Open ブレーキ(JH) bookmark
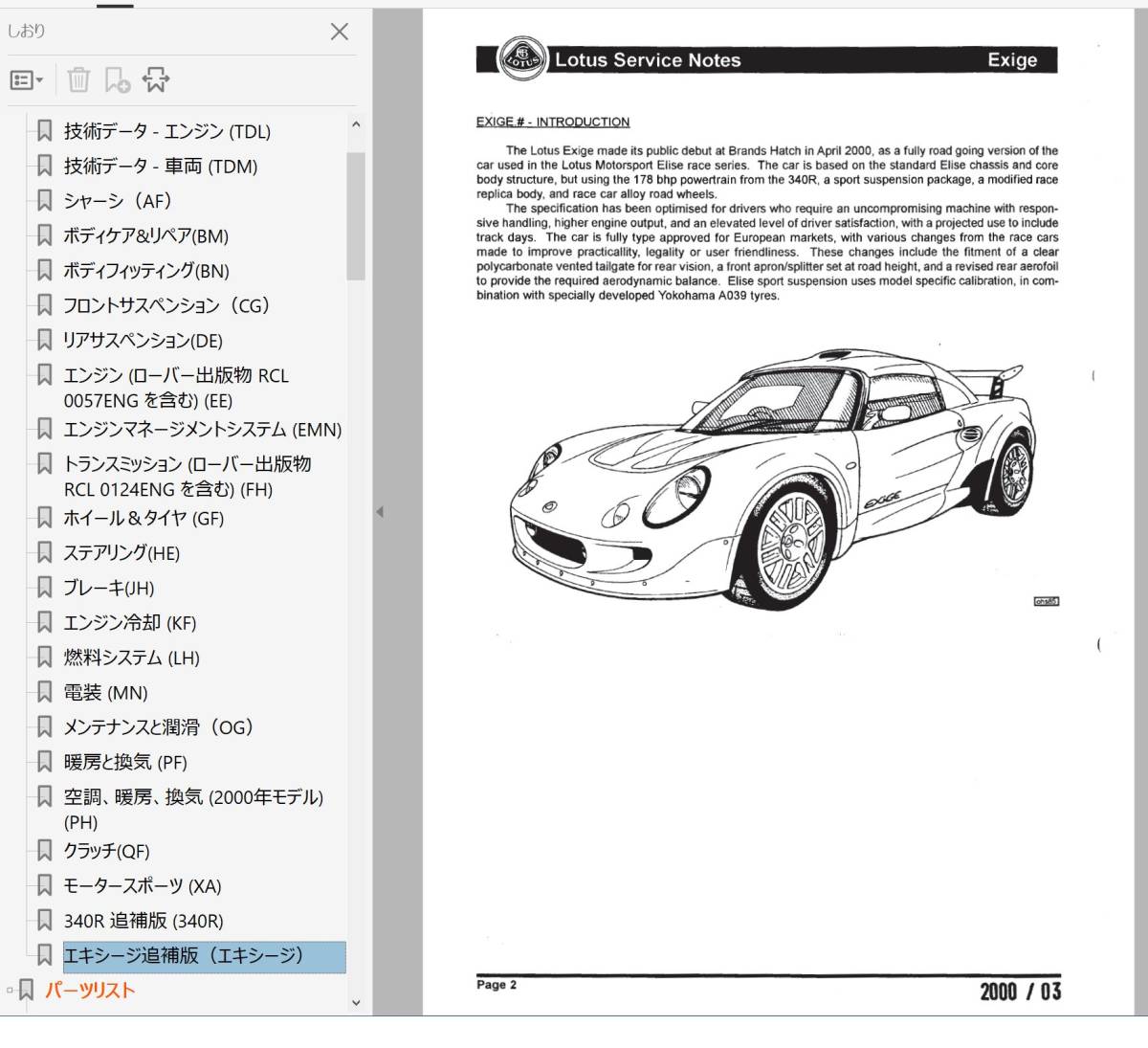Screen dimensions: 1148x1048 coord(109,589)
